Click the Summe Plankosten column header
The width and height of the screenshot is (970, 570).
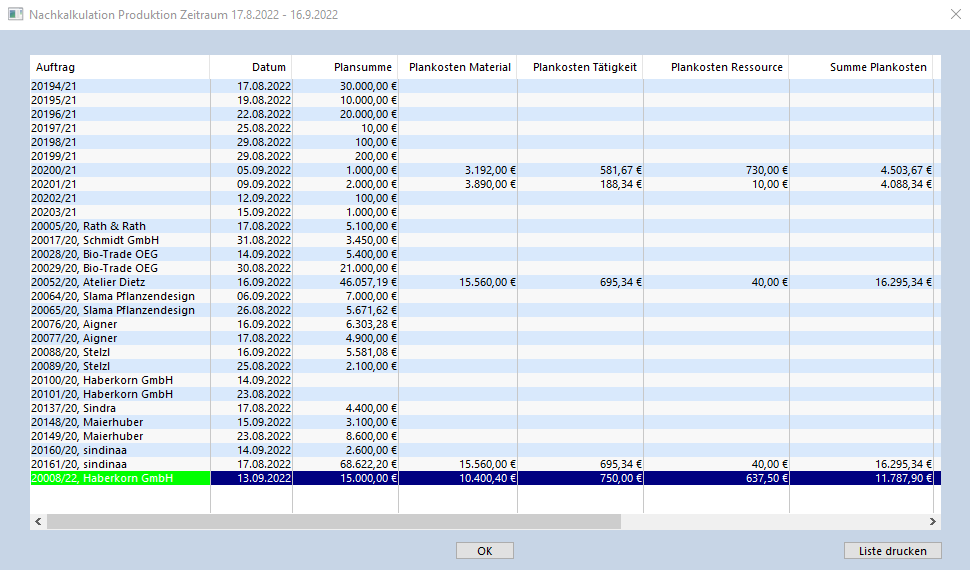(x=861, y=67)
